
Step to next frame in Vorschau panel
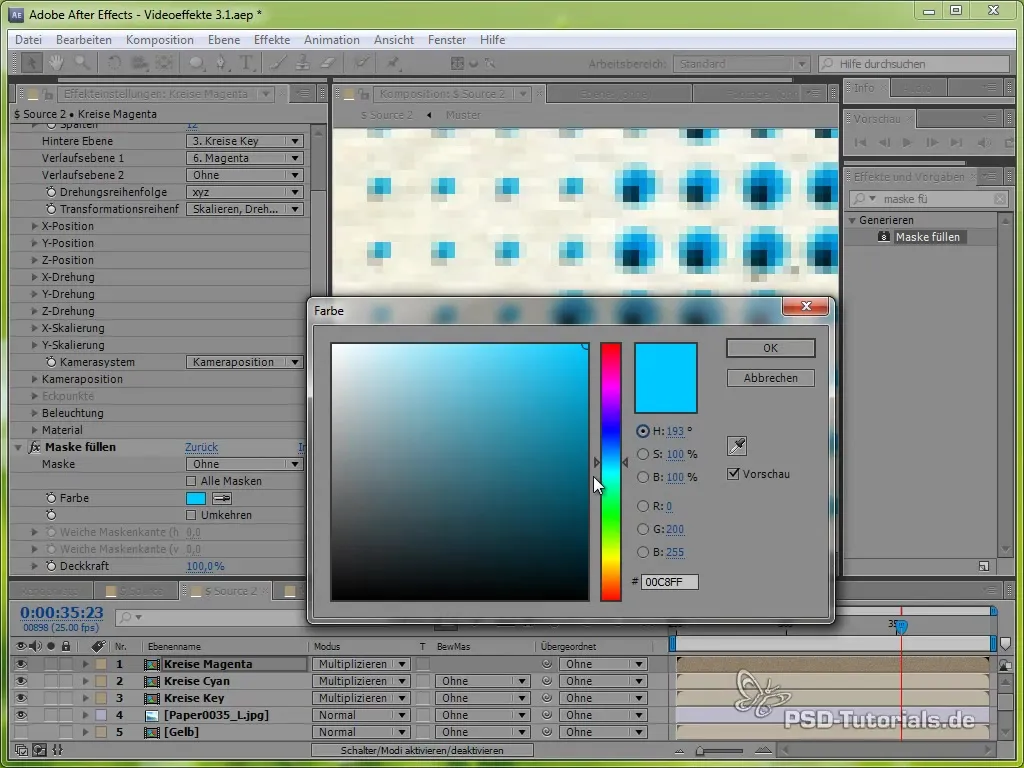931,142
